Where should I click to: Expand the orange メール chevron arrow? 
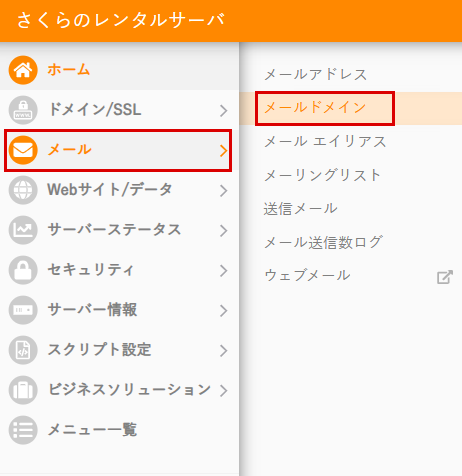pos(224,150)
